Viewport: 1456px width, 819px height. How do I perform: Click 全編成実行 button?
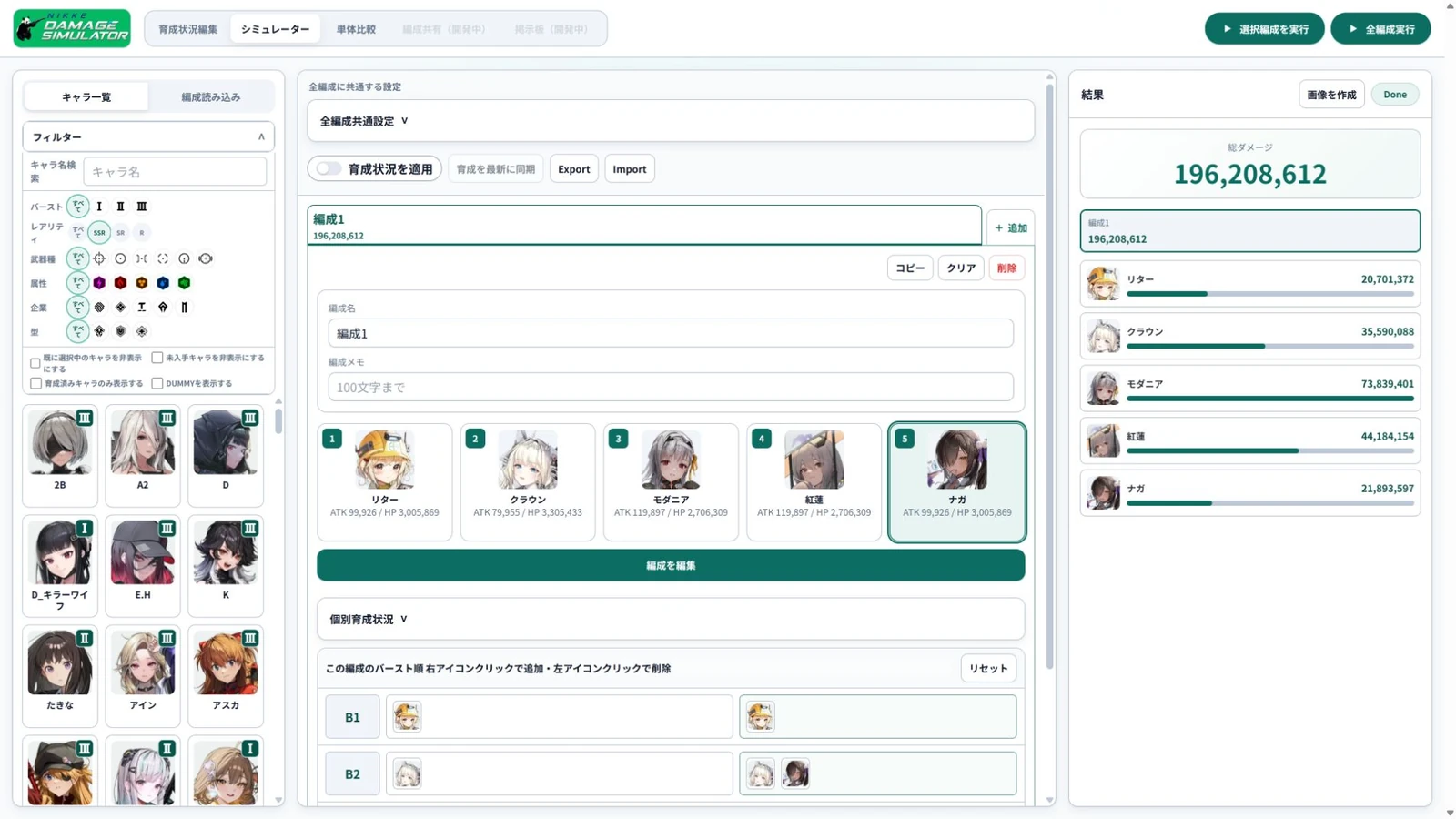[x=1380, y=29]
